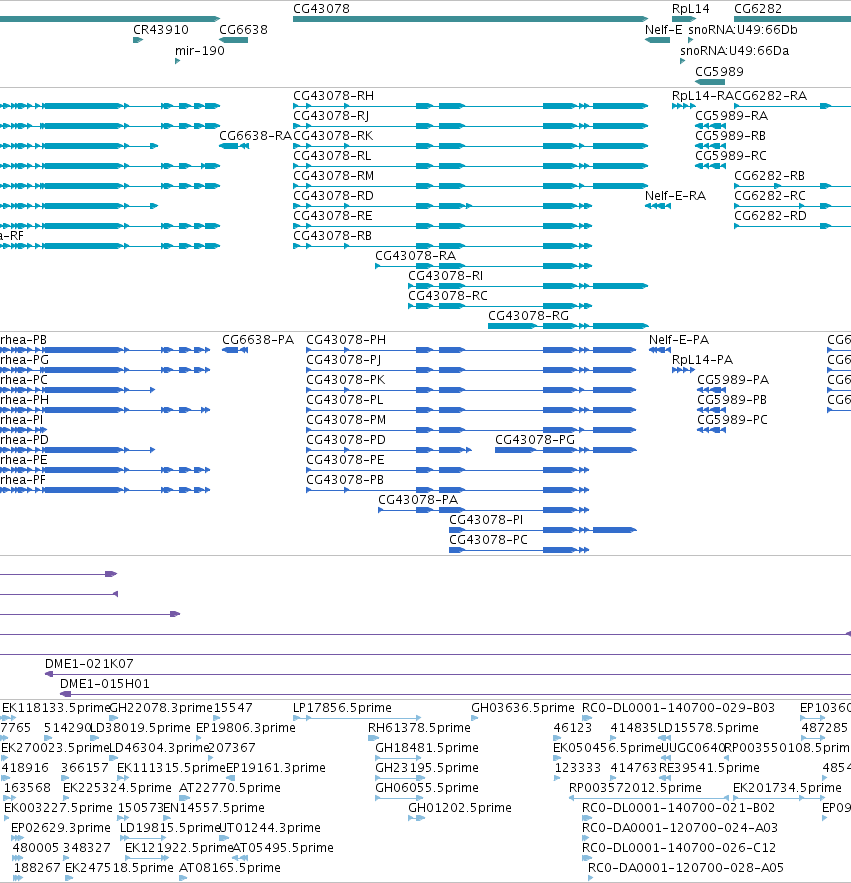Screen dimensions: 851x883
Task: Select the EP19806.3prime EST label
Action: [246, 727]
